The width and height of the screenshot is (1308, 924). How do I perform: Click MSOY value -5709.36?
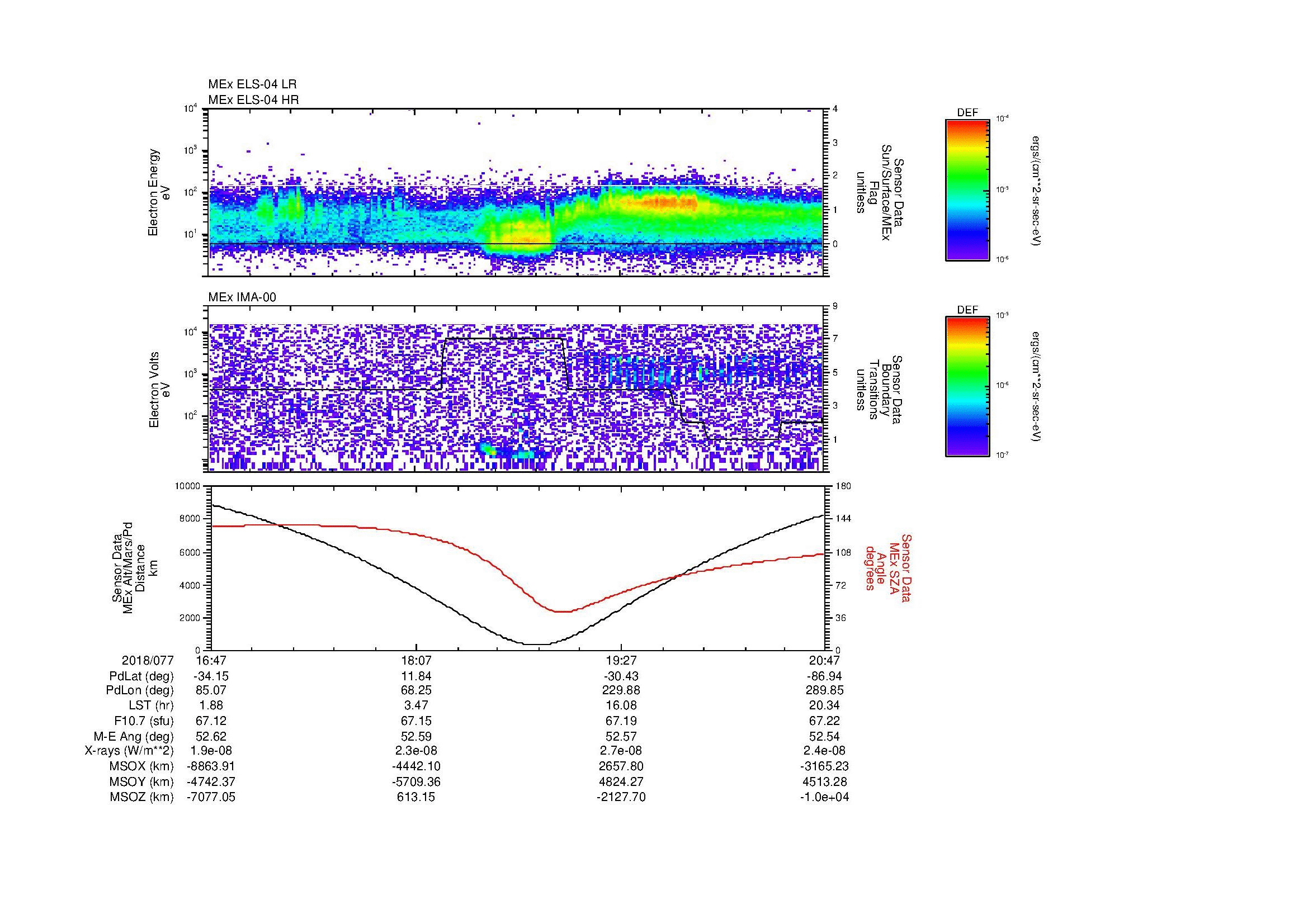[417, 781]
